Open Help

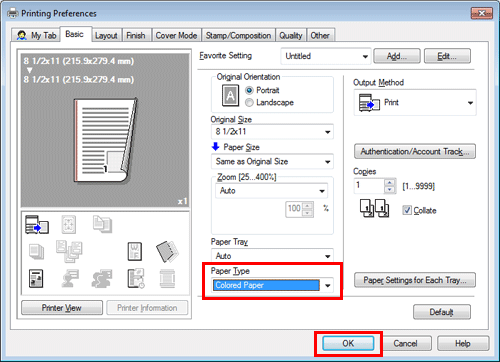[x=463, y=343]
